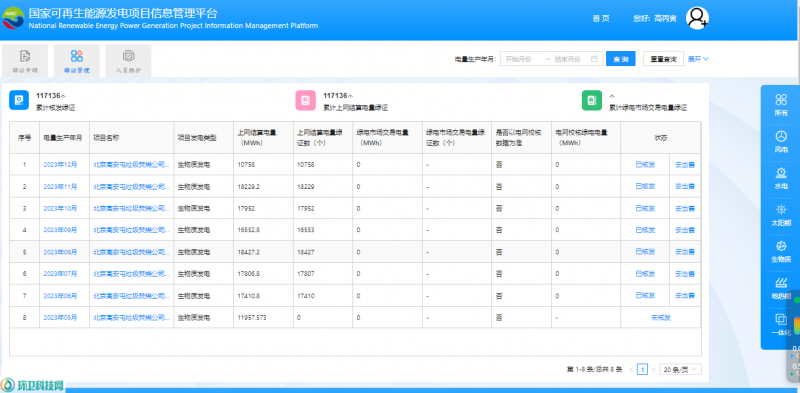Select page 1 in pagination
The image size is (800, 393).
pos(642,369)
